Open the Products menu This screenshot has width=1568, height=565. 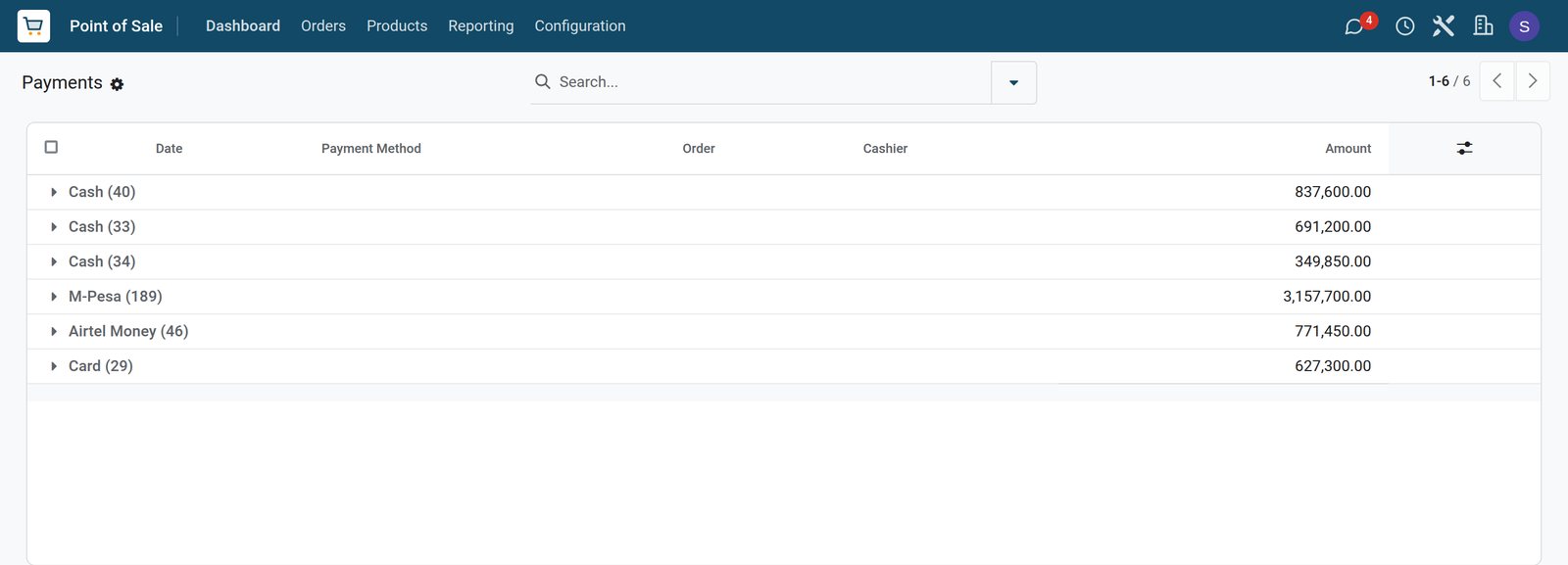pyautogui.click(x=397, y=26)
